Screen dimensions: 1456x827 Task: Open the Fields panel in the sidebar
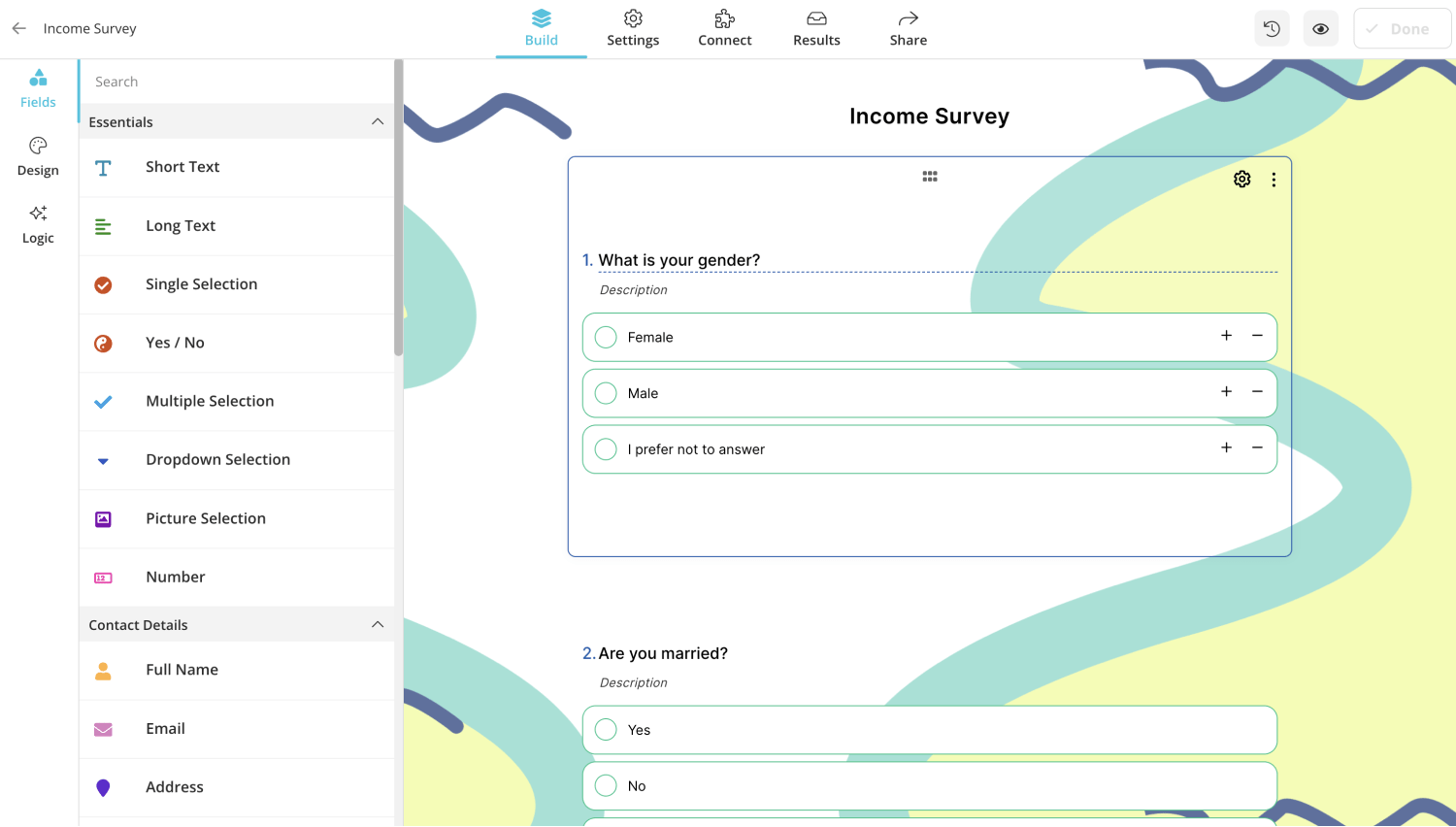(x=38, y=88)
